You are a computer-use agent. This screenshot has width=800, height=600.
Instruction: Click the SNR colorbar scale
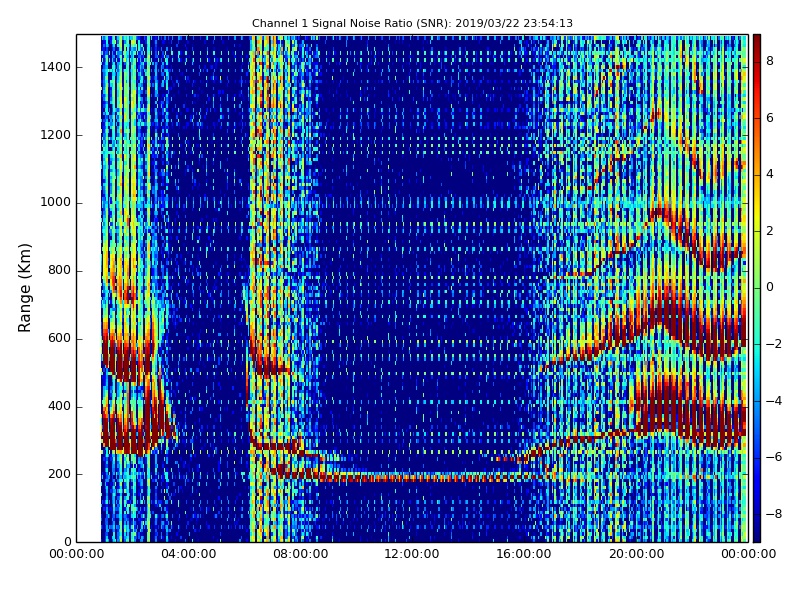[x=757, y=288]
